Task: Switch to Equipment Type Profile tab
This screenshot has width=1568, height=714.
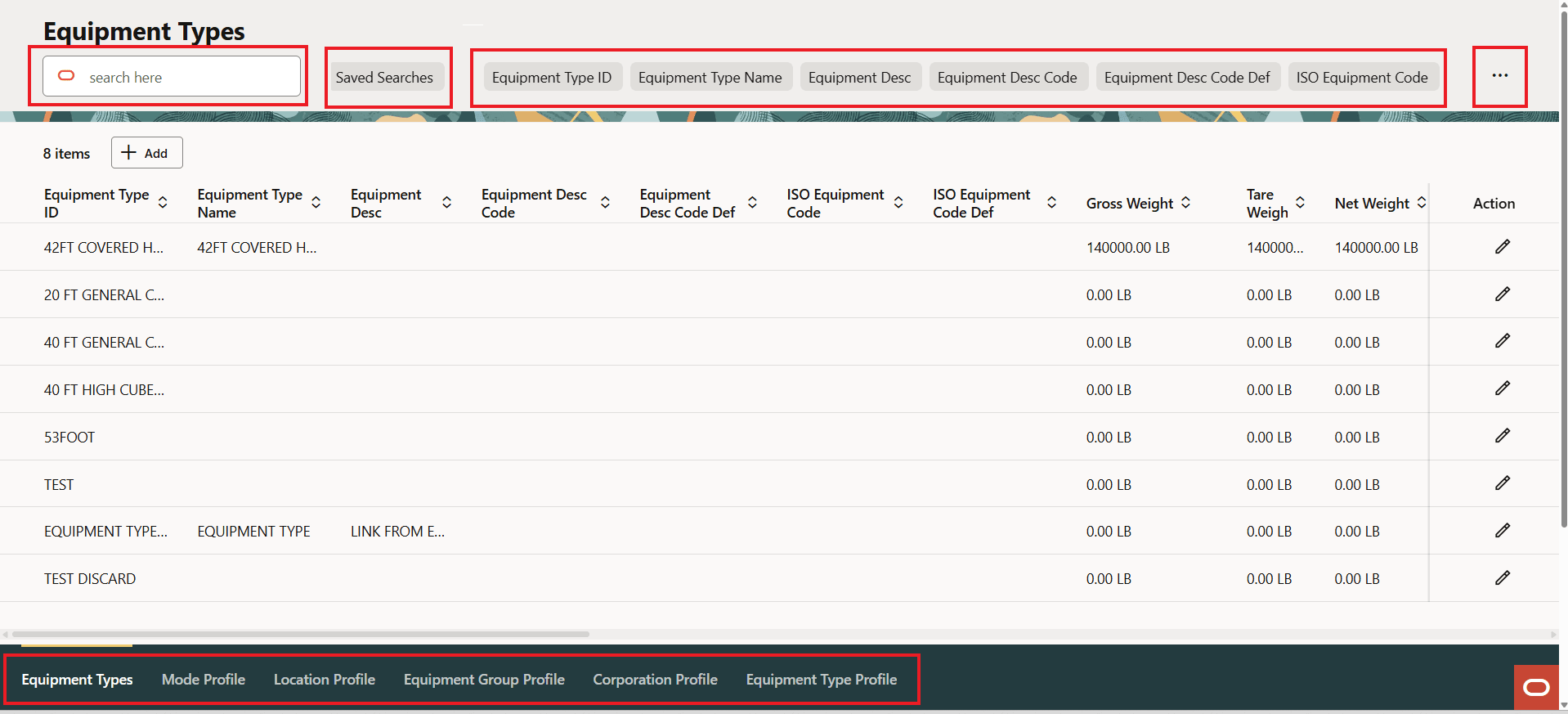Action: coord(822,680)
